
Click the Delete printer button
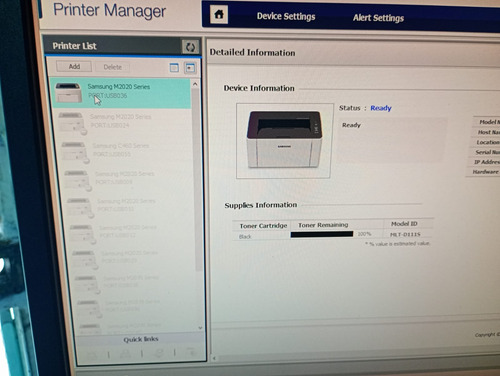[x=113, y=67]
